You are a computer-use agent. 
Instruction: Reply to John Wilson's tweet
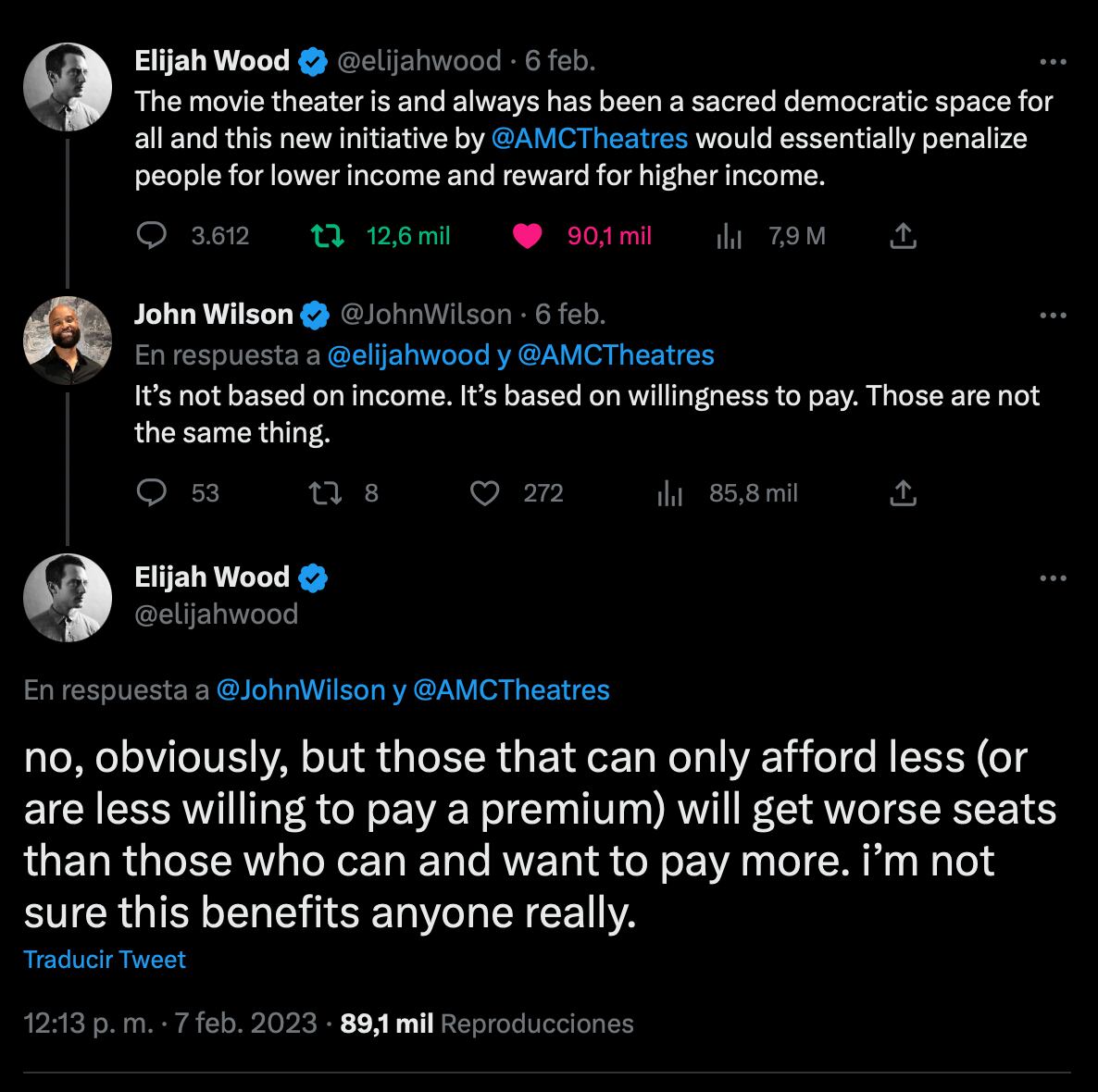tap(151, 493)
